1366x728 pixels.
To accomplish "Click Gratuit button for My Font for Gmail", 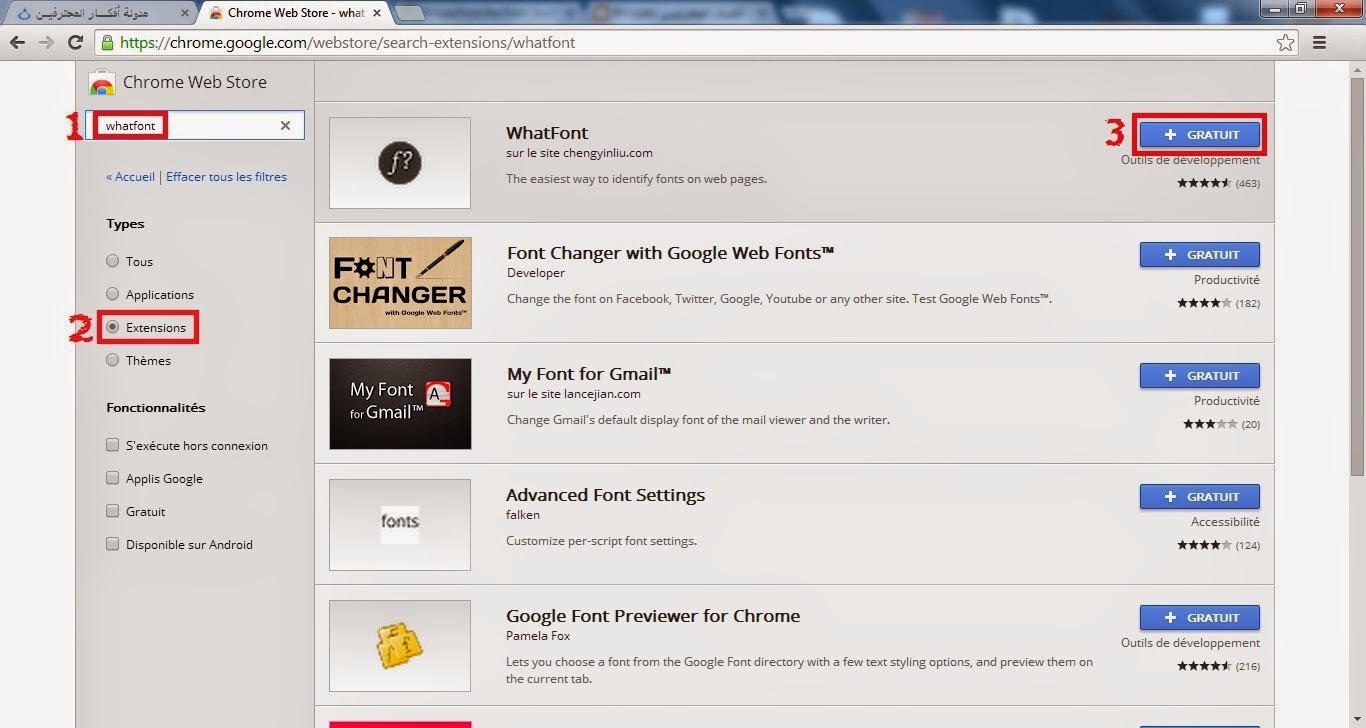I will coord(1200,375).
